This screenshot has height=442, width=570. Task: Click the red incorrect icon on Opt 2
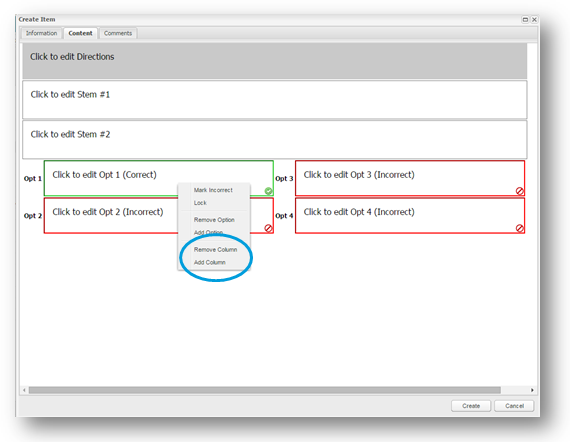(x=268, y=228)
